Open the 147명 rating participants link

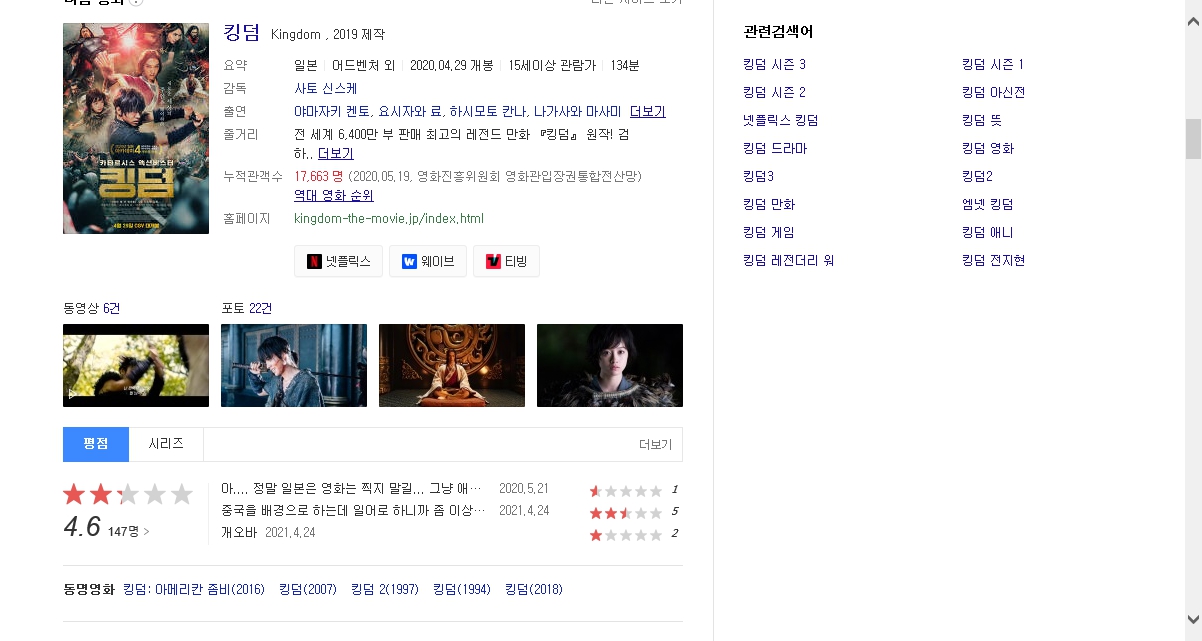coord(128,532)
